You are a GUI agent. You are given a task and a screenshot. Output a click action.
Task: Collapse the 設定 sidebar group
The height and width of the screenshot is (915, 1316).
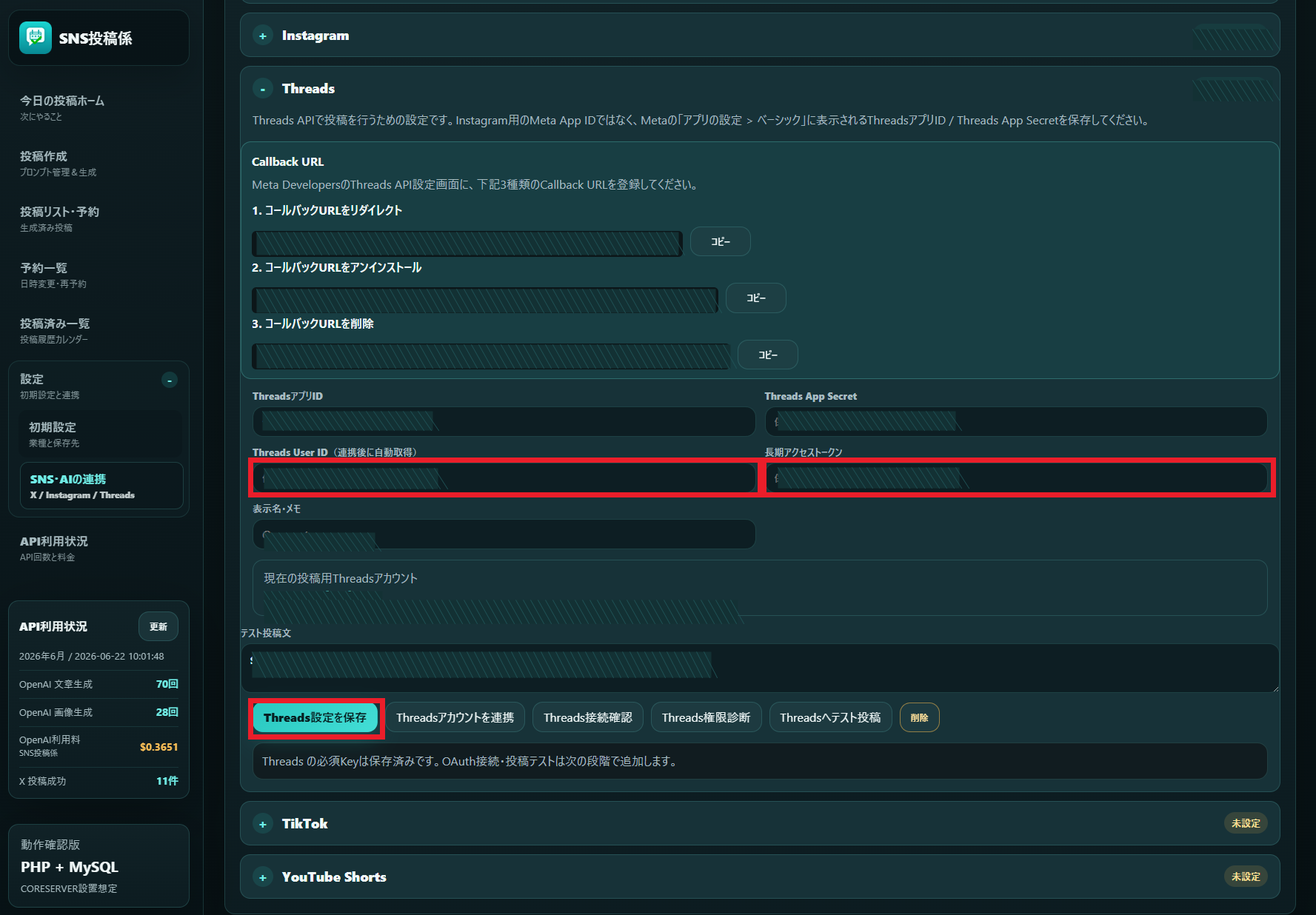point(170,380)
